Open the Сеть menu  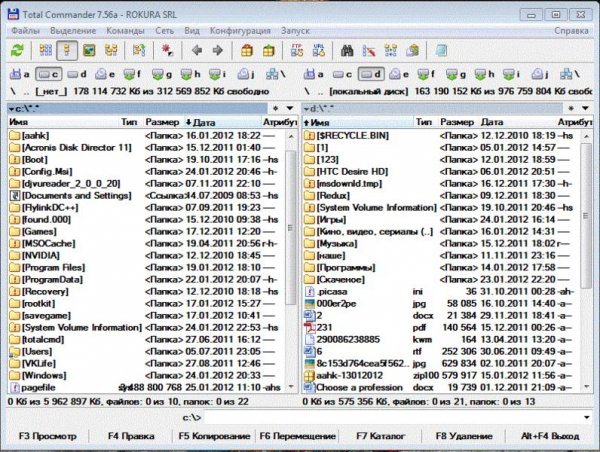tap(164, 31)
